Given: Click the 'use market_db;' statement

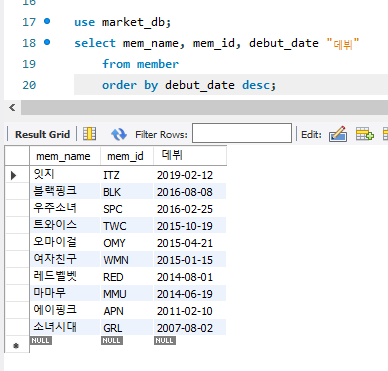Looking at the screenshot, I should [123, 22].
